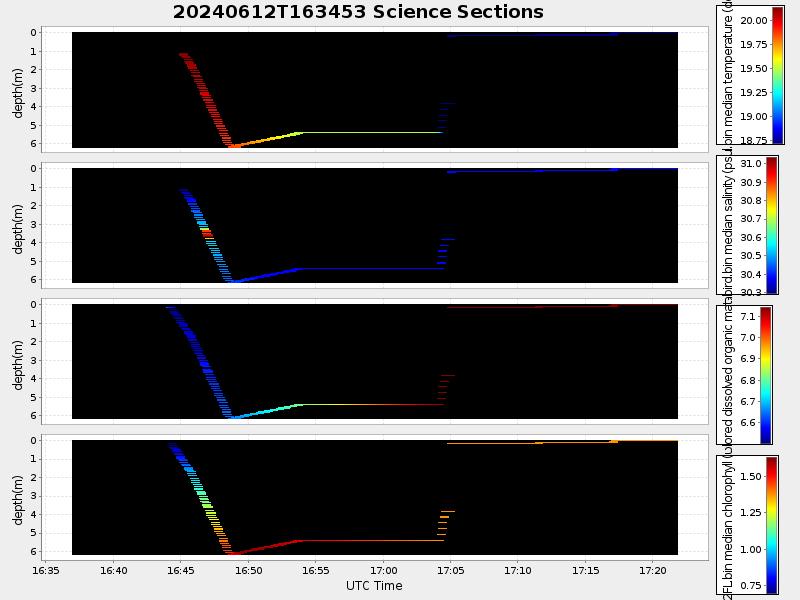This screenshot has width=800, height=600.
Task: Click the dissolved organic matter colorbar
Action: 765,374
